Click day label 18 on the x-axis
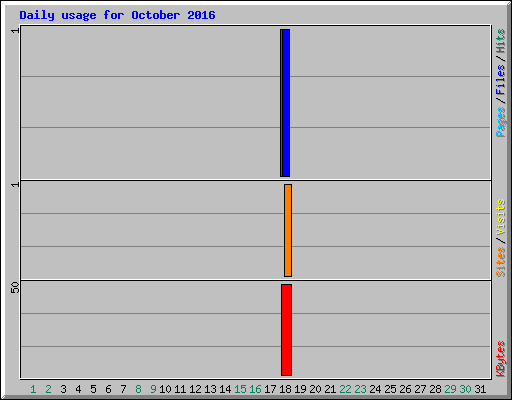The image size is (512, 400). tap(285, 389)
